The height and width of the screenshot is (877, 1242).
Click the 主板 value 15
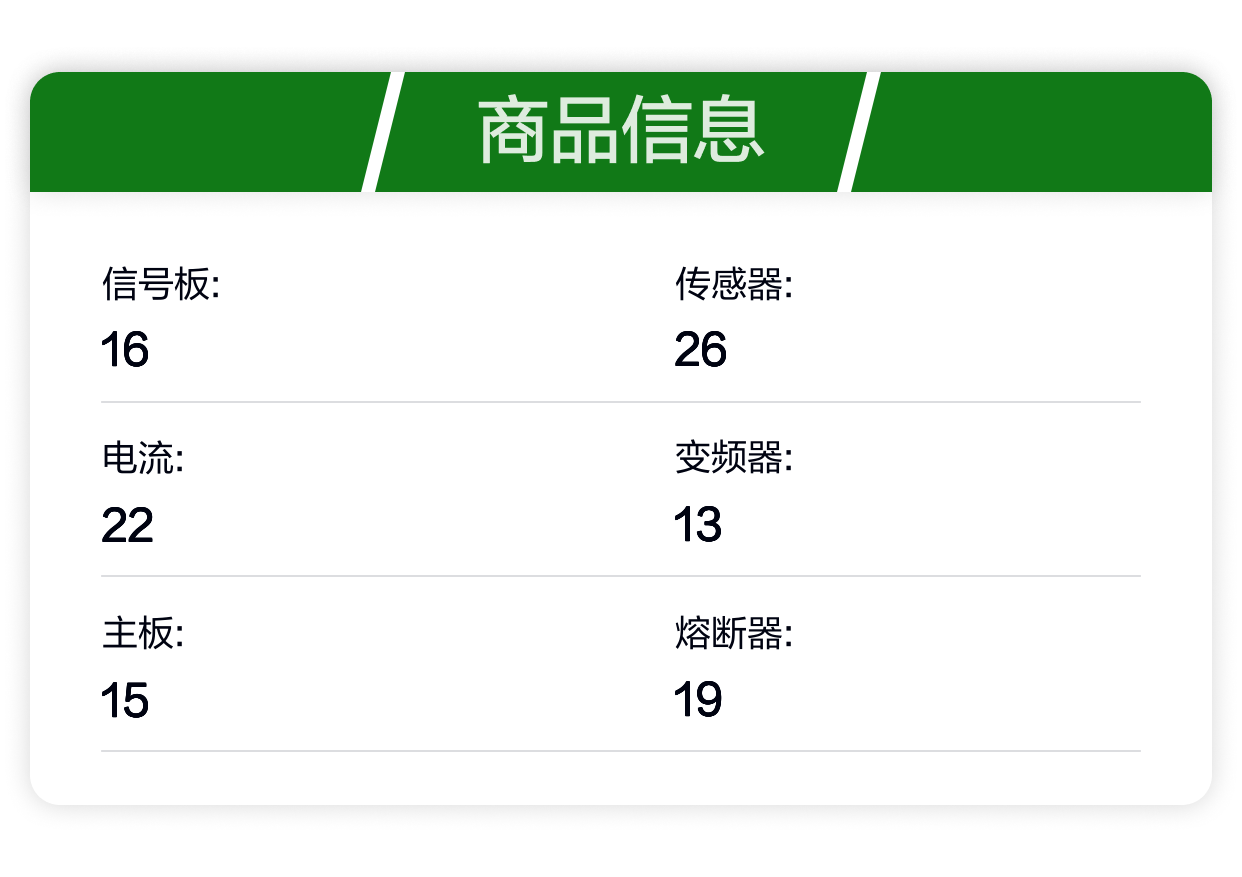pos(125,700)
